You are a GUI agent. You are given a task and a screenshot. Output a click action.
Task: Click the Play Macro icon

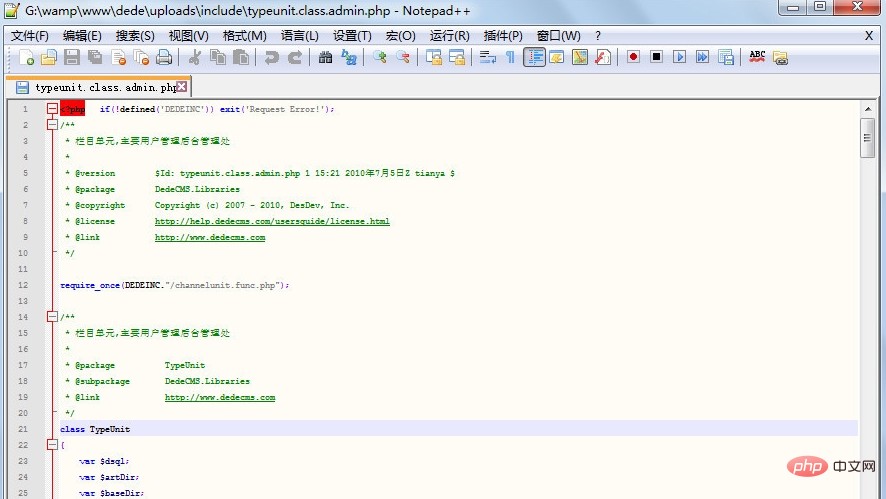(679, 57)
